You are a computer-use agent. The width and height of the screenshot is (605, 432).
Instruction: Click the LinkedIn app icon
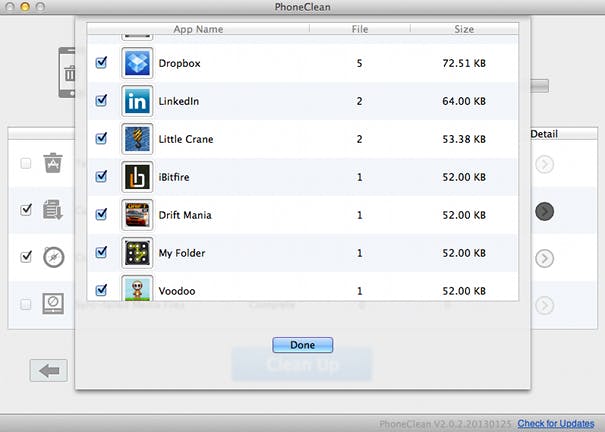137,101
